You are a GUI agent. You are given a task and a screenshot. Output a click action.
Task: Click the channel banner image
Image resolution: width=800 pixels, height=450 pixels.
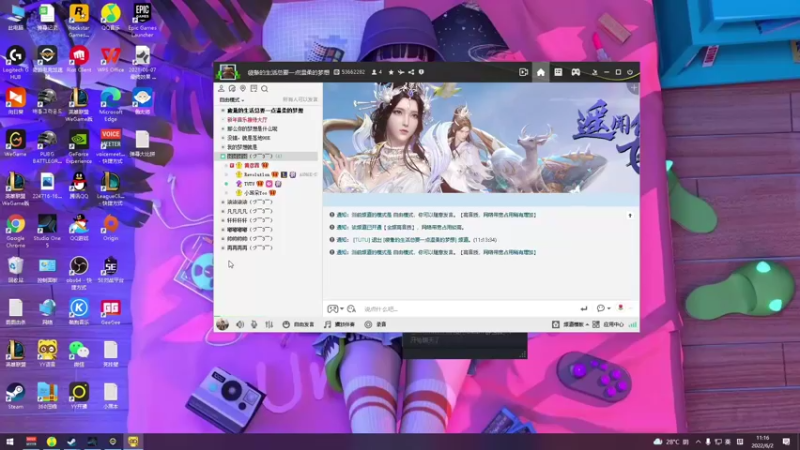pyautogui.click(x=481, y=138)
